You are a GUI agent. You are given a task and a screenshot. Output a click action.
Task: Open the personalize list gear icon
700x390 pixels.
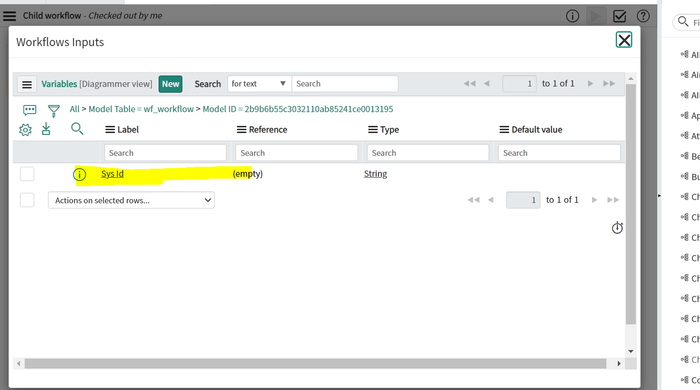25,130
